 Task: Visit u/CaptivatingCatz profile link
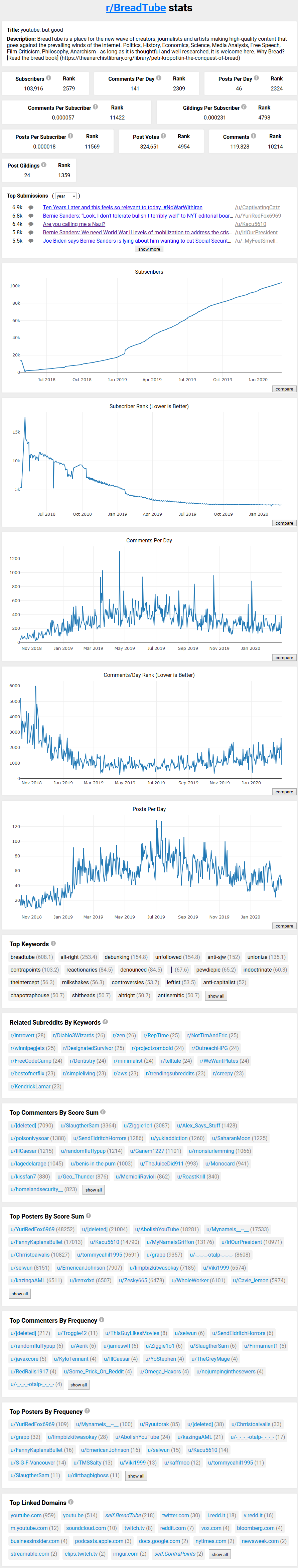[x=257, y=208]
